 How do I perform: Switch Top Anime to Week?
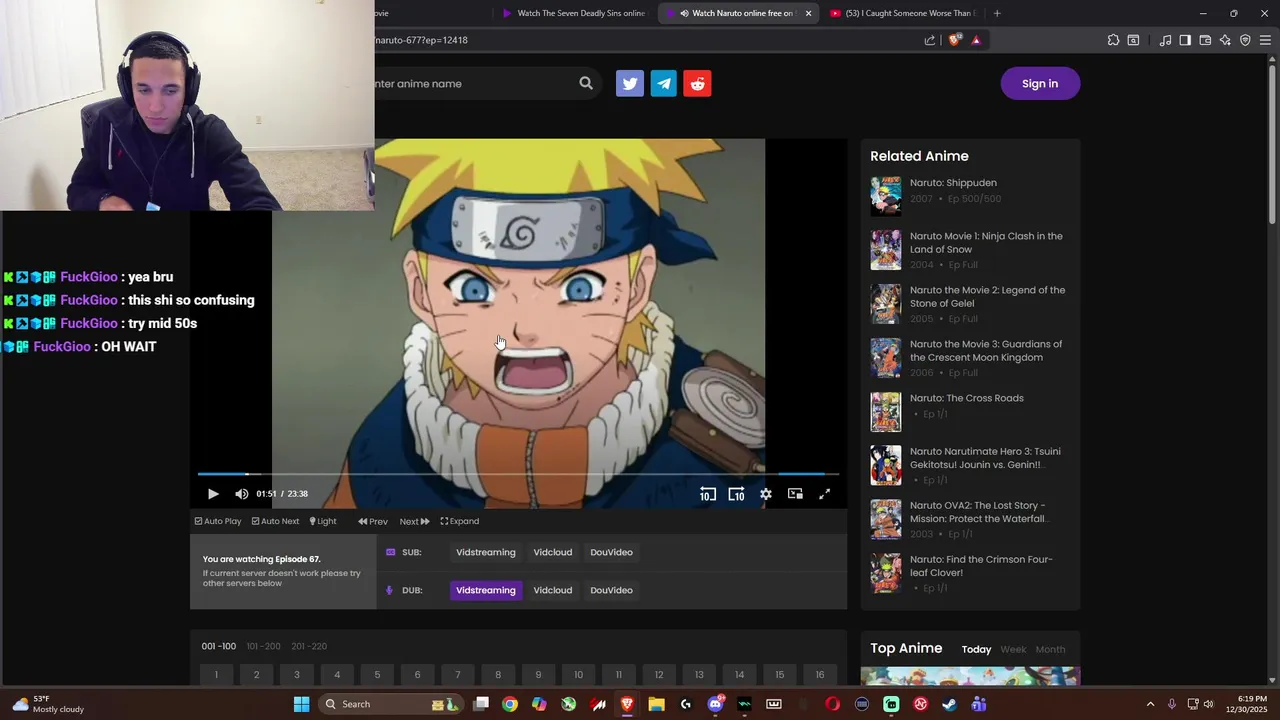(x=1013, y=650)
